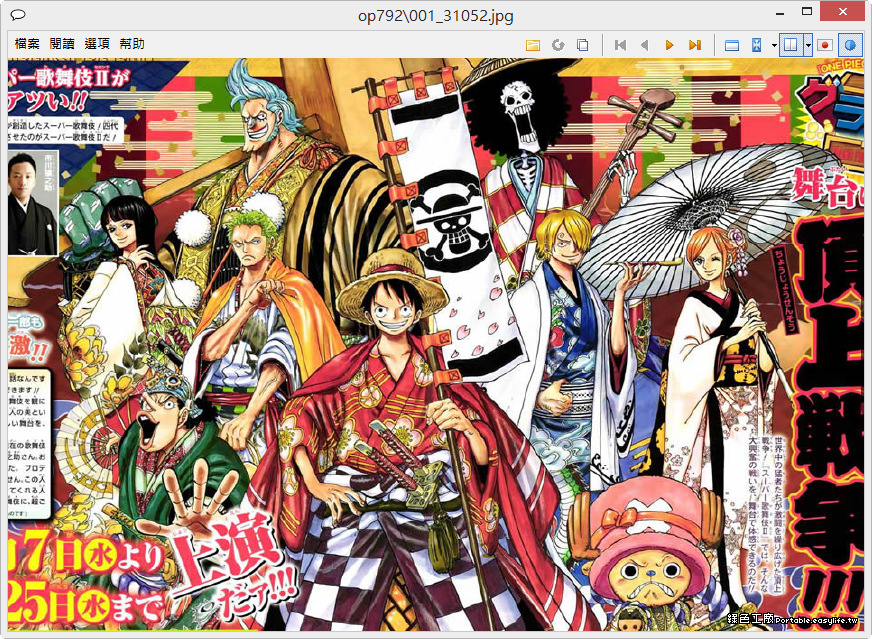The image size is (872, 639).
Task: Jump to the last page
Action: [x=695, y=45]
